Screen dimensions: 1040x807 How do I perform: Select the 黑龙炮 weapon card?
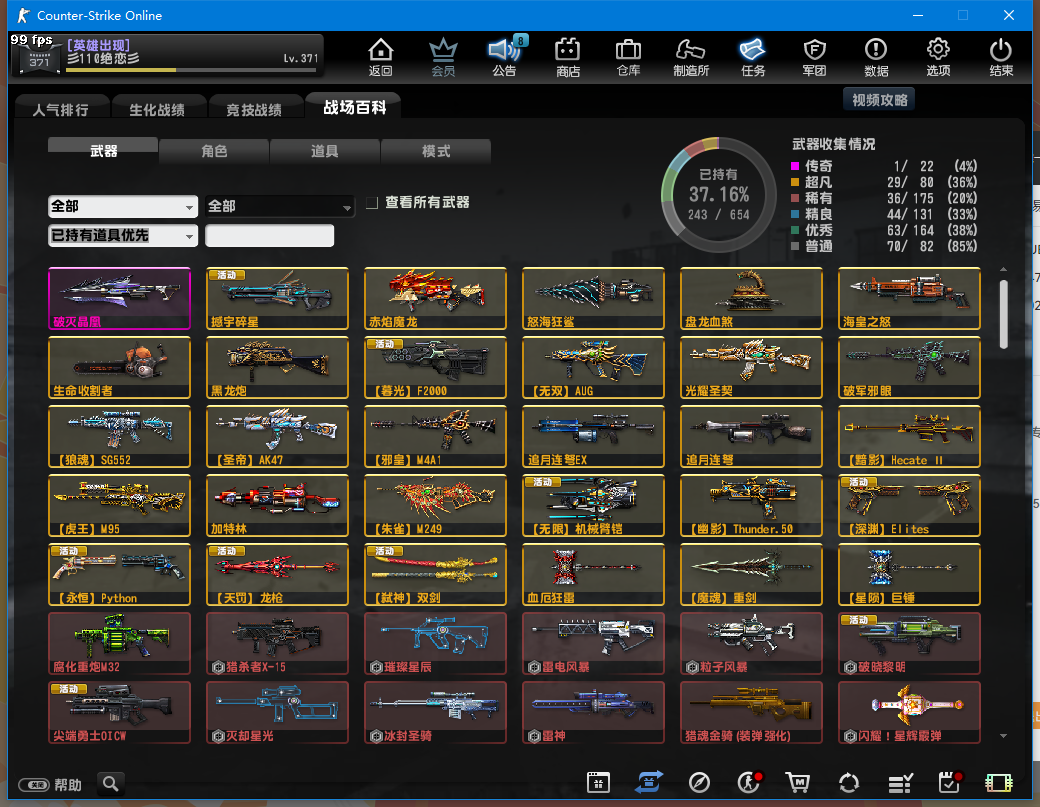point(277,367)
